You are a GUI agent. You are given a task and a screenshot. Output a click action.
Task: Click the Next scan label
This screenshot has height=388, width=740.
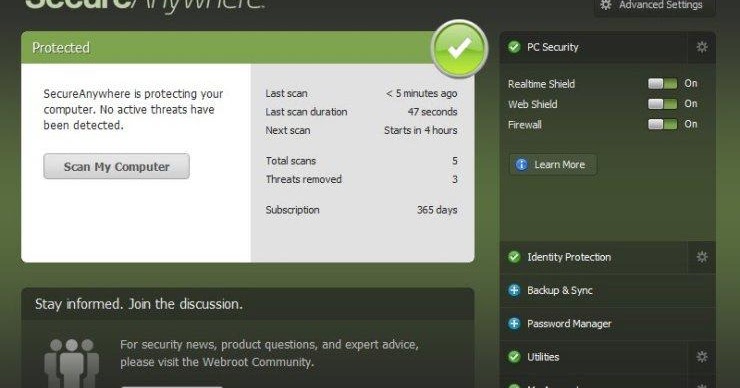pos(287,130)
